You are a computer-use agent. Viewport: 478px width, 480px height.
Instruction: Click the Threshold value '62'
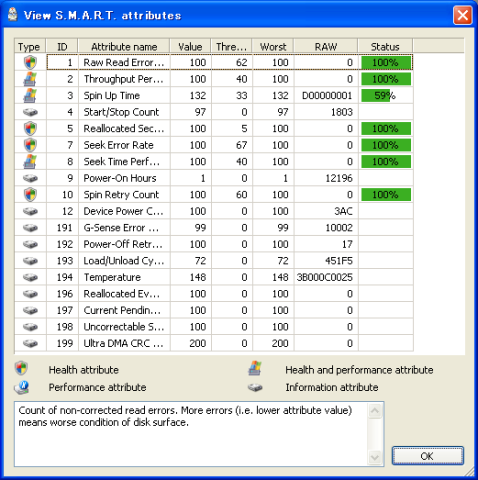pos(241,63)
